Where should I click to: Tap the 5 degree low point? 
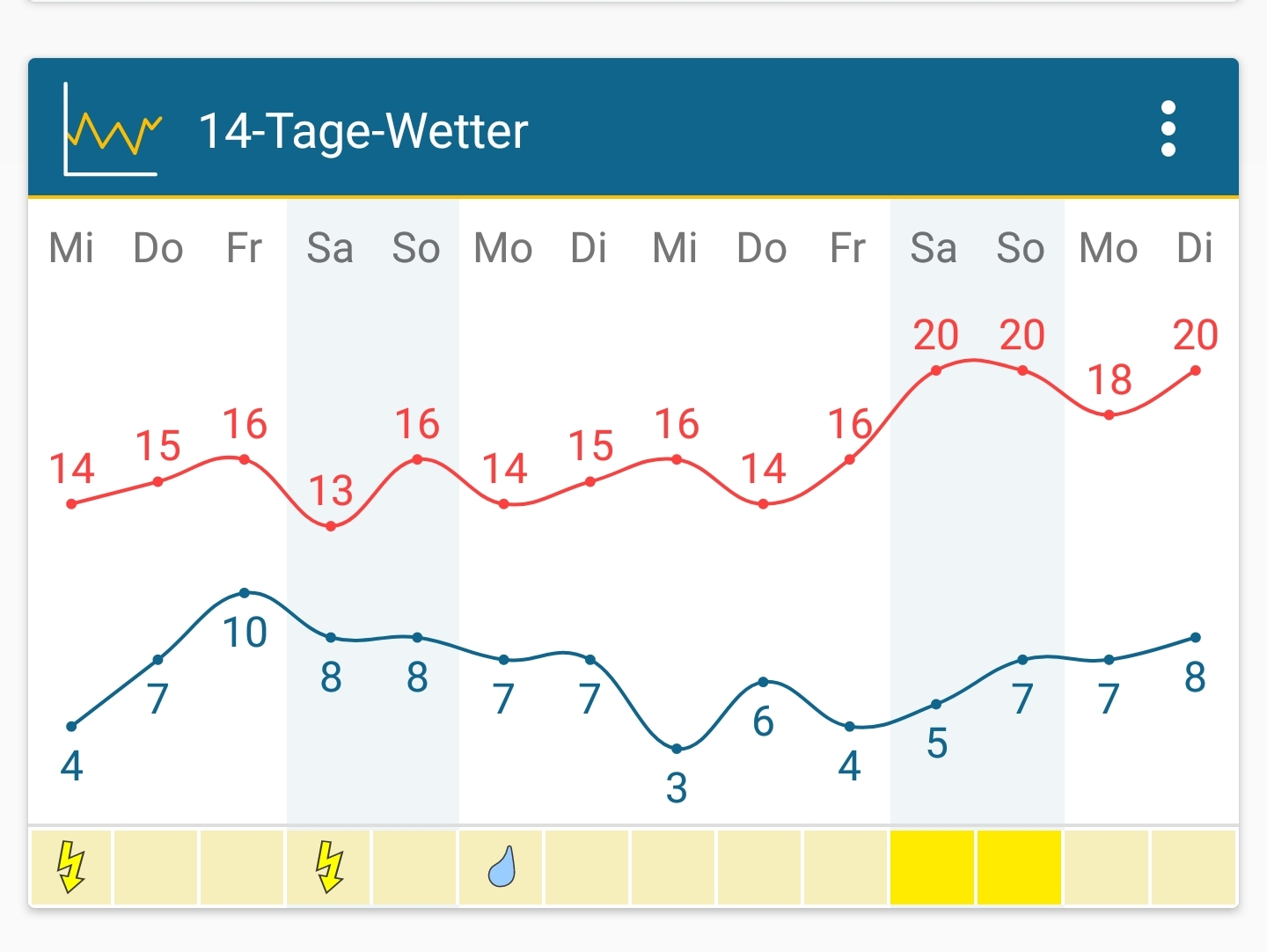pyautogui.click(x=936, y=704)
